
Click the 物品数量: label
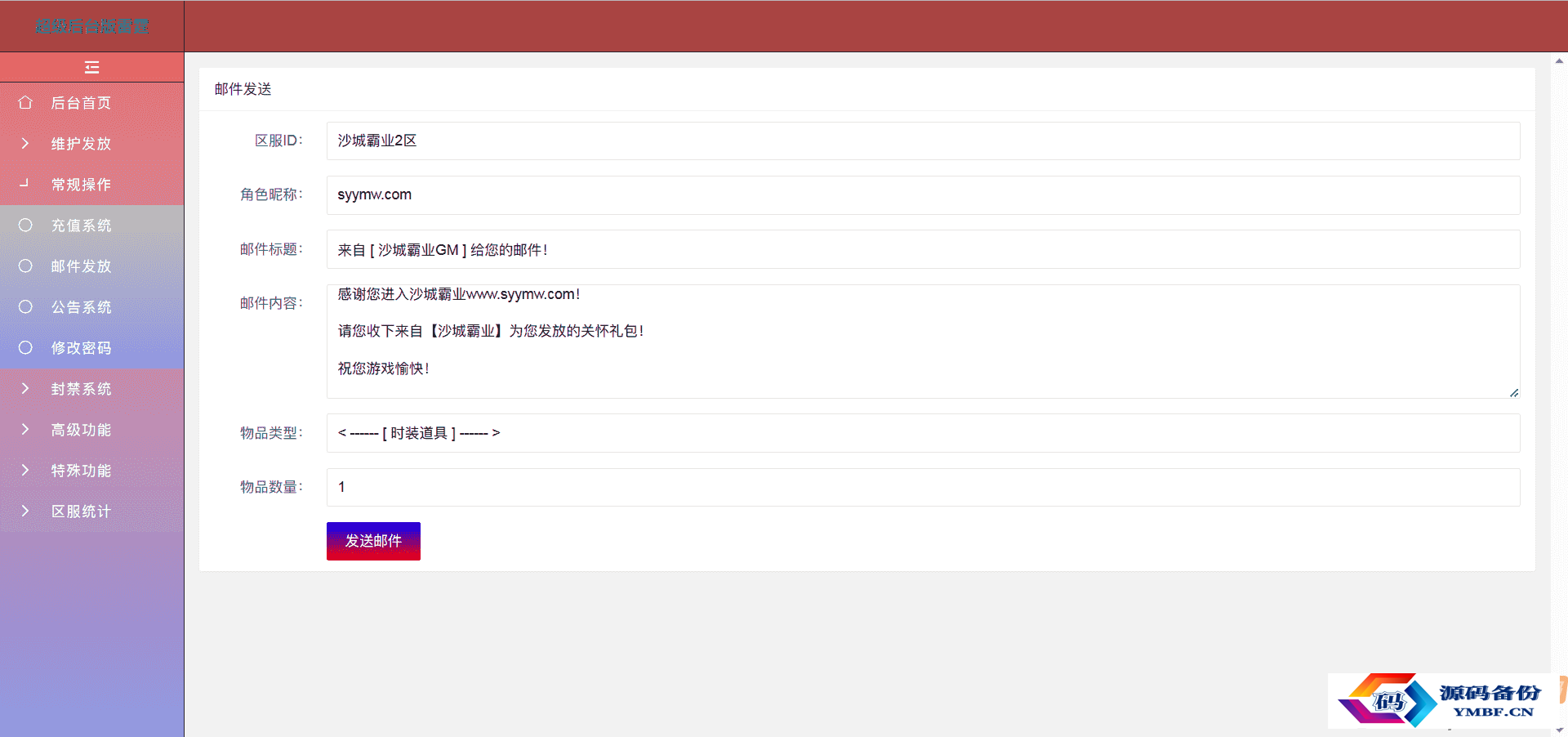click(271, 487)
